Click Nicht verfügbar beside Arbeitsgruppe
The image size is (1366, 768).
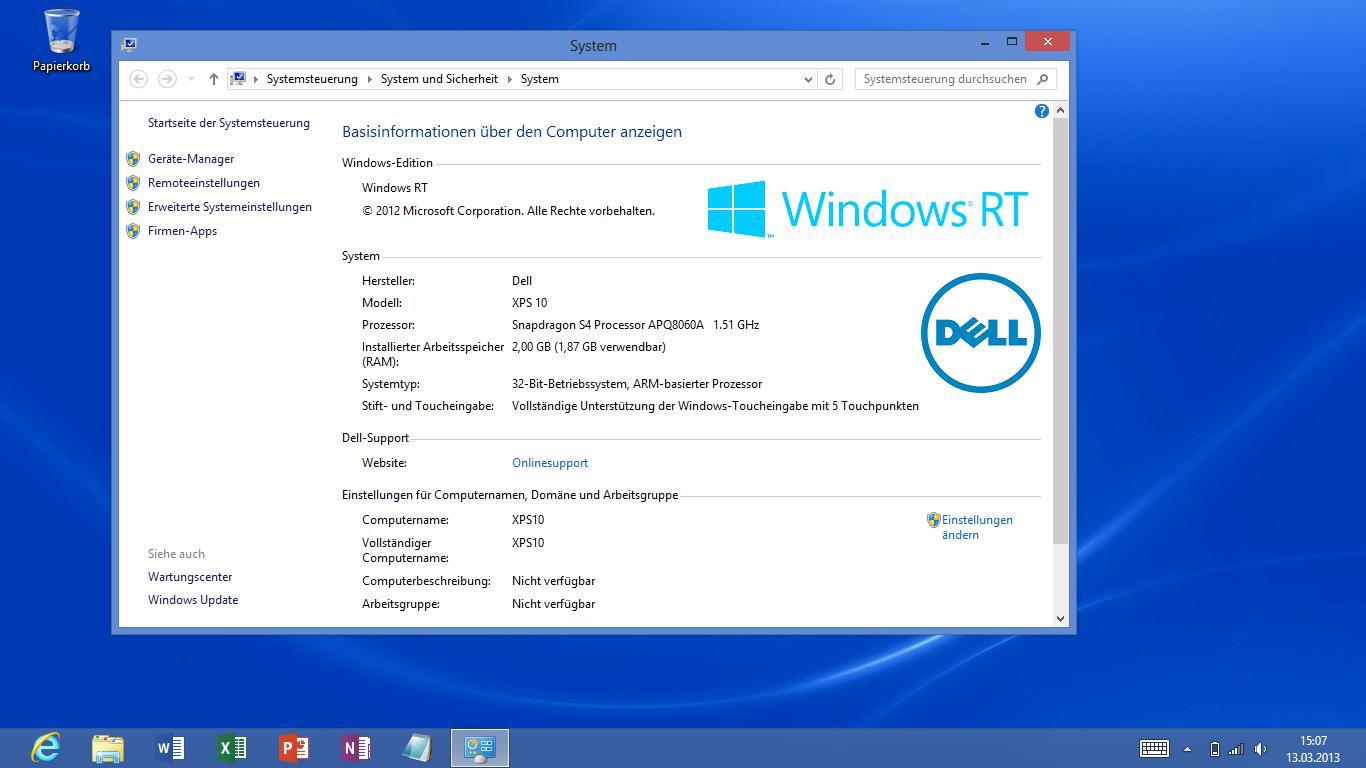click(x=553, y=604)
